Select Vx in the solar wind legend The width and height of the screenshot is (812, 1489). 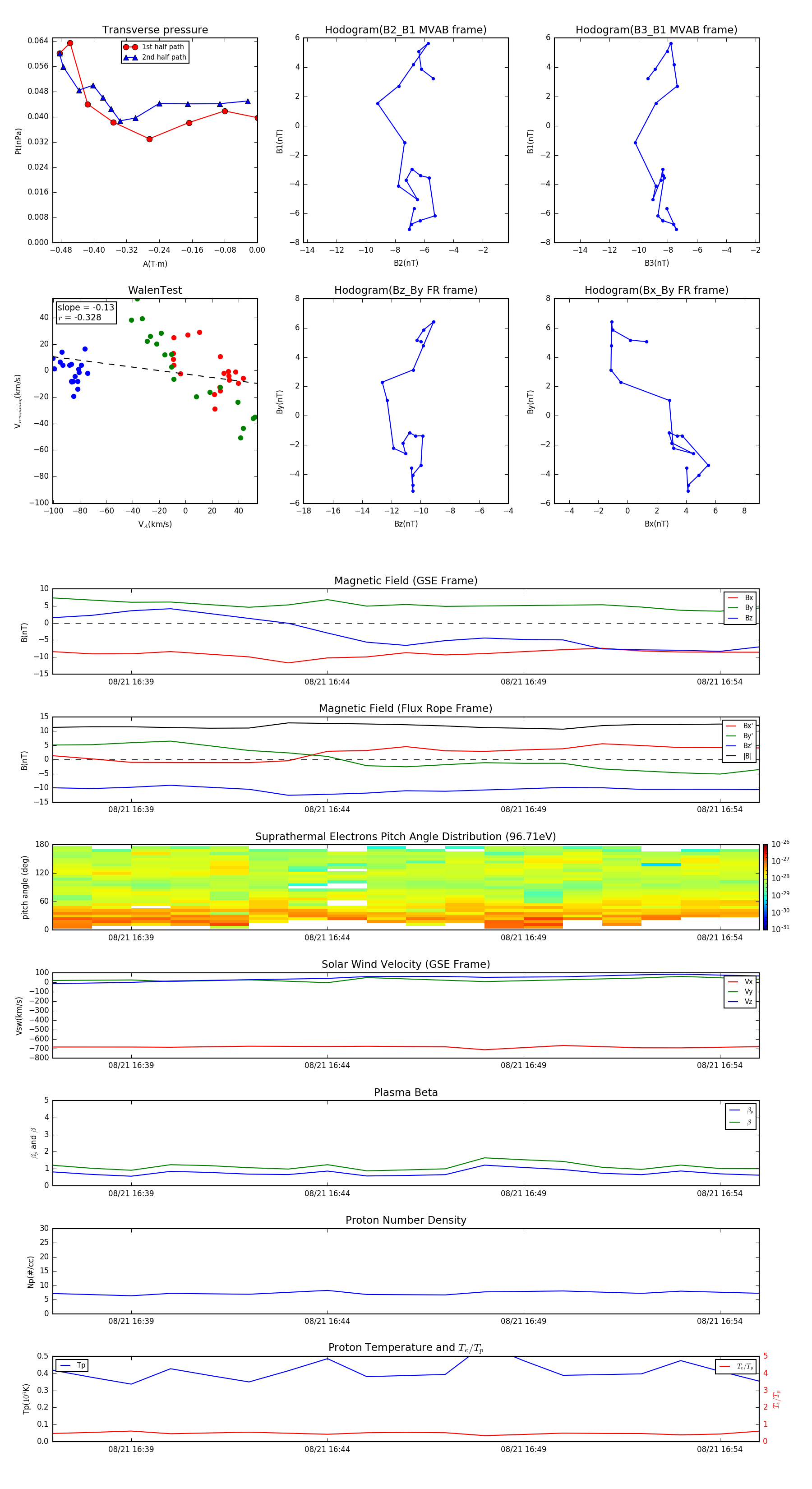(x=740, y=981)
